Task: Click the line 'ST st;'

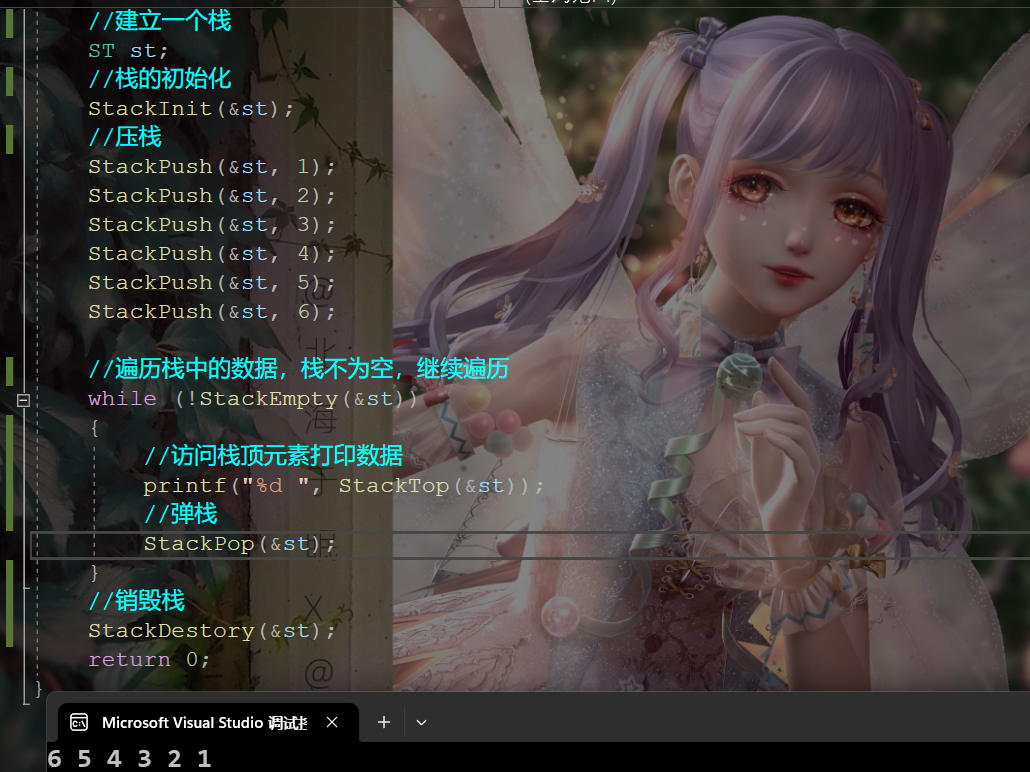Action: coord(129,51)
